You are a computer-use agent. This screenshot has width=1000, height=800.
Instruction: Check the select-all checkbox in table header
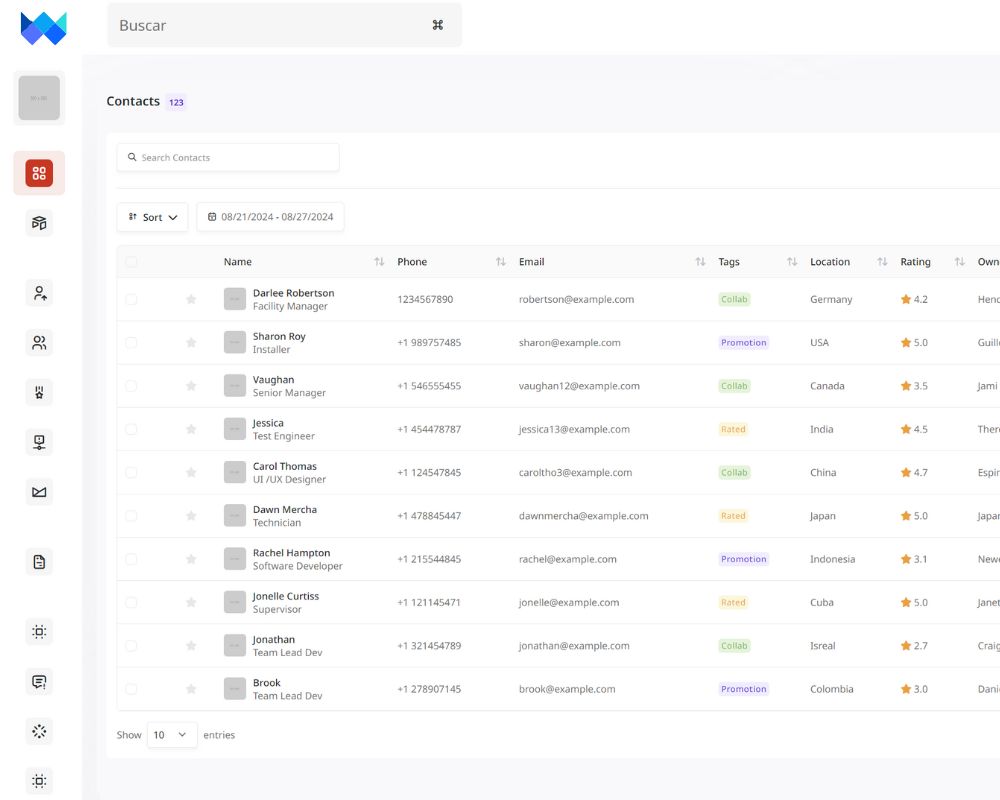pos(131,262)
